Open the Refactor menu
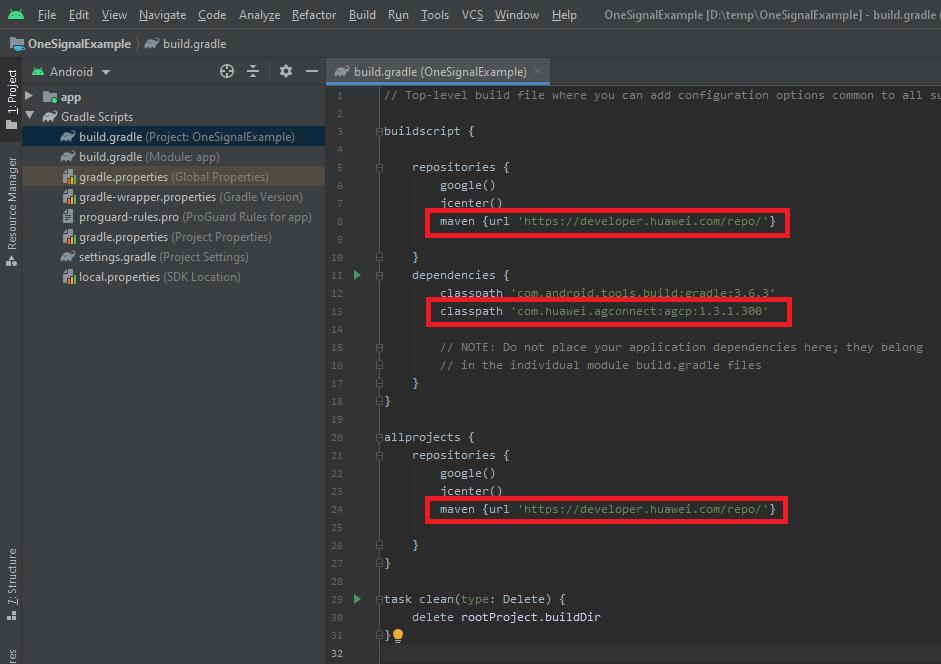 pos(314,15)
